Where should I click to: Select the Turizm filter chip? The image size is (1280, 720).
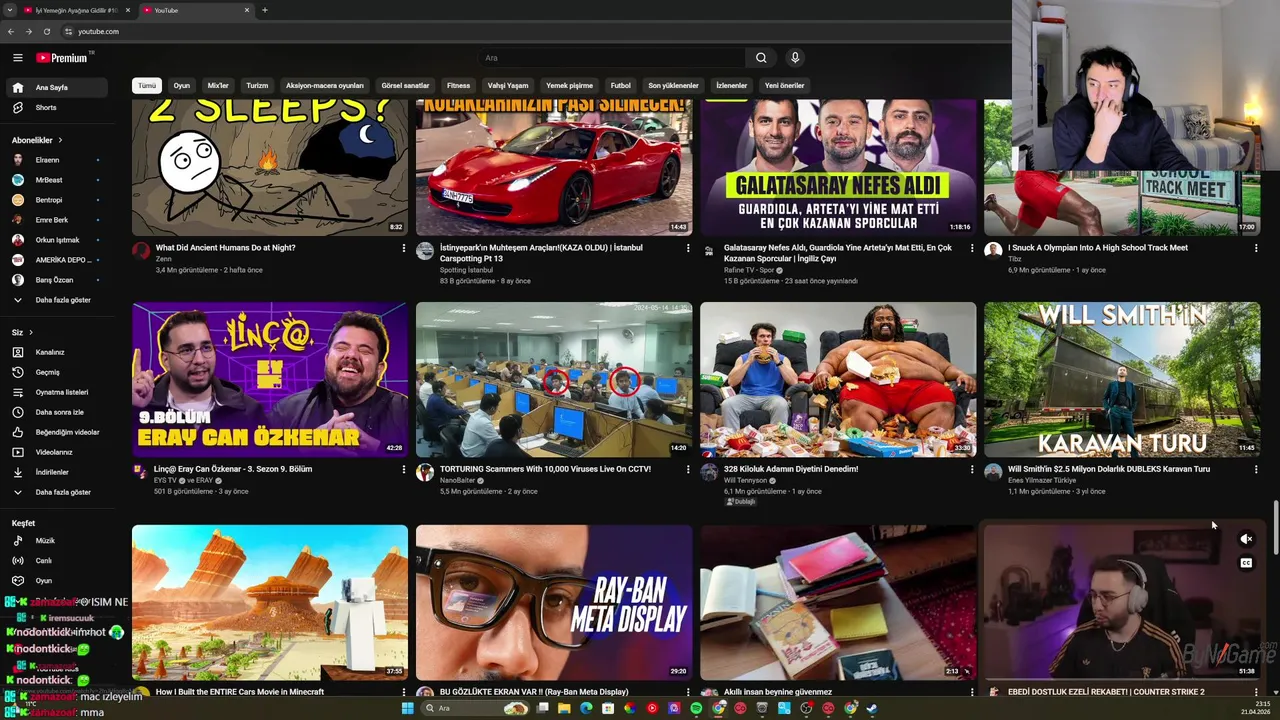[257, 85]
